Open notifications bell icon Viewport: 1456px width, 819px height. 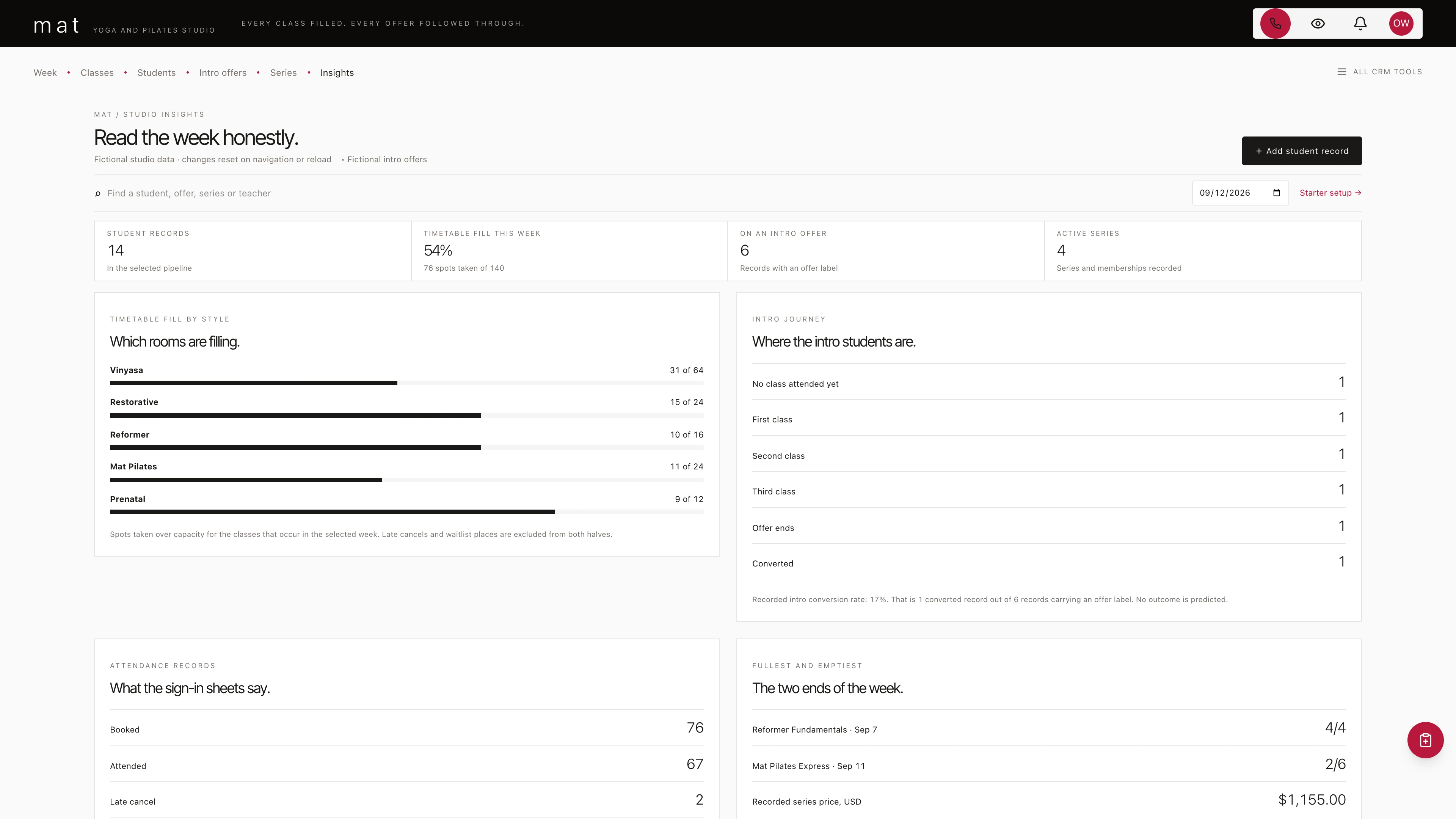[x=1360, y=23]
